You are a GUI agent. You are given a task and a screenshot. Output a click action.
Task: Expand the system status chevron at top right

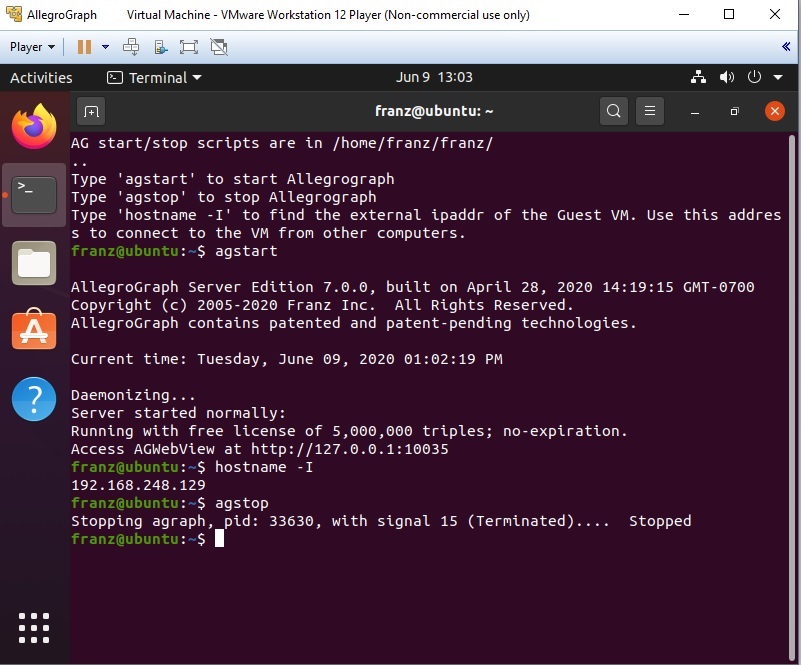pos(777,77)
